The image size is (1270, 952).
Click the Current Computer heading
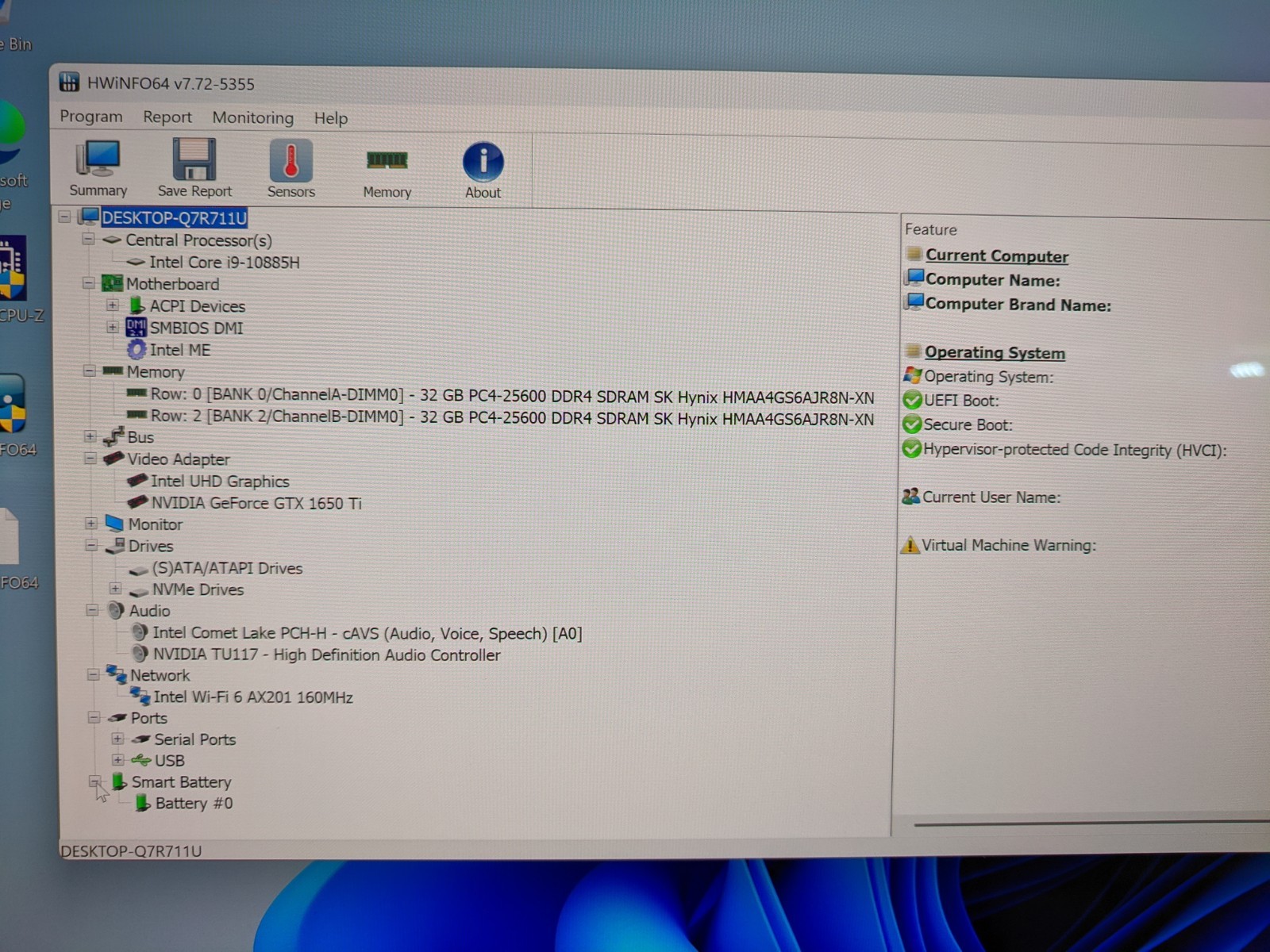point(997,255)
